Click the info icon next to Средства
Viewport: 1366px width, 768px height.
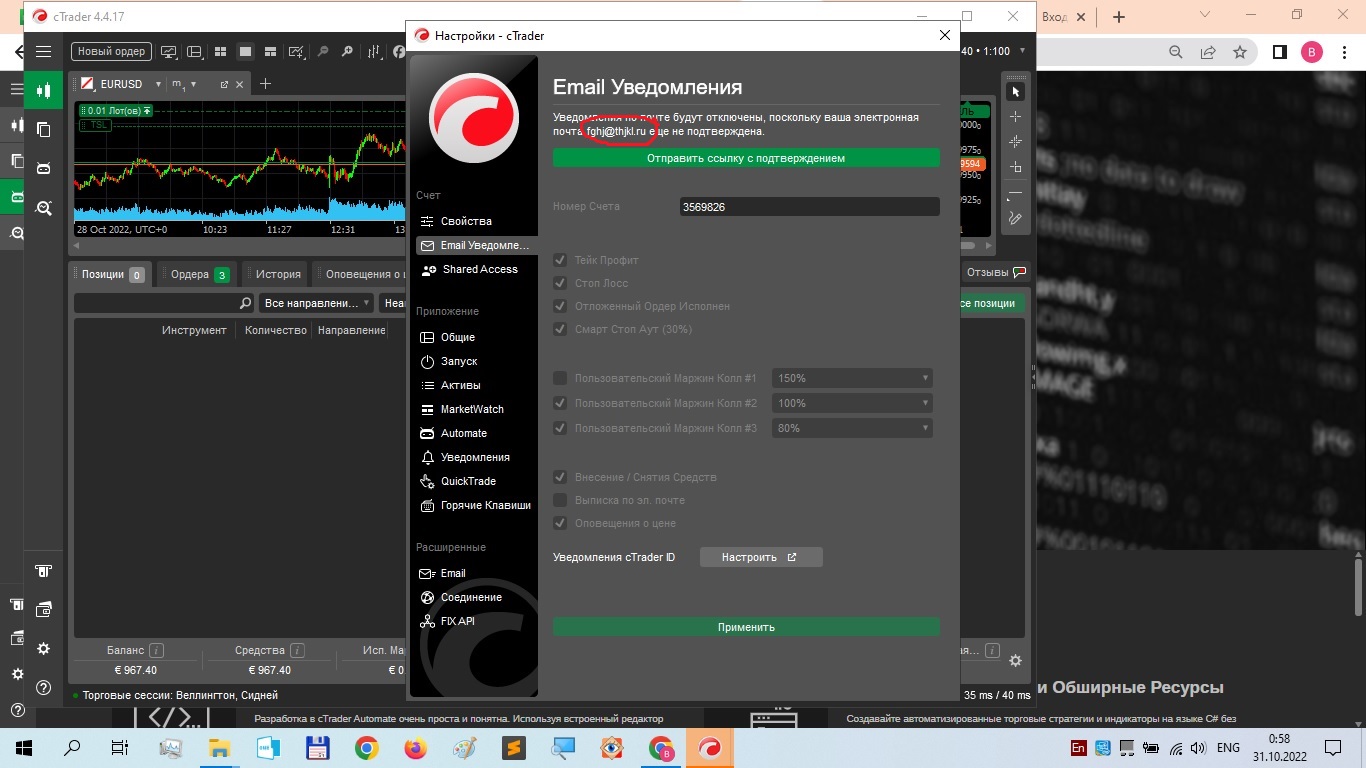click(x=295, y=650)
